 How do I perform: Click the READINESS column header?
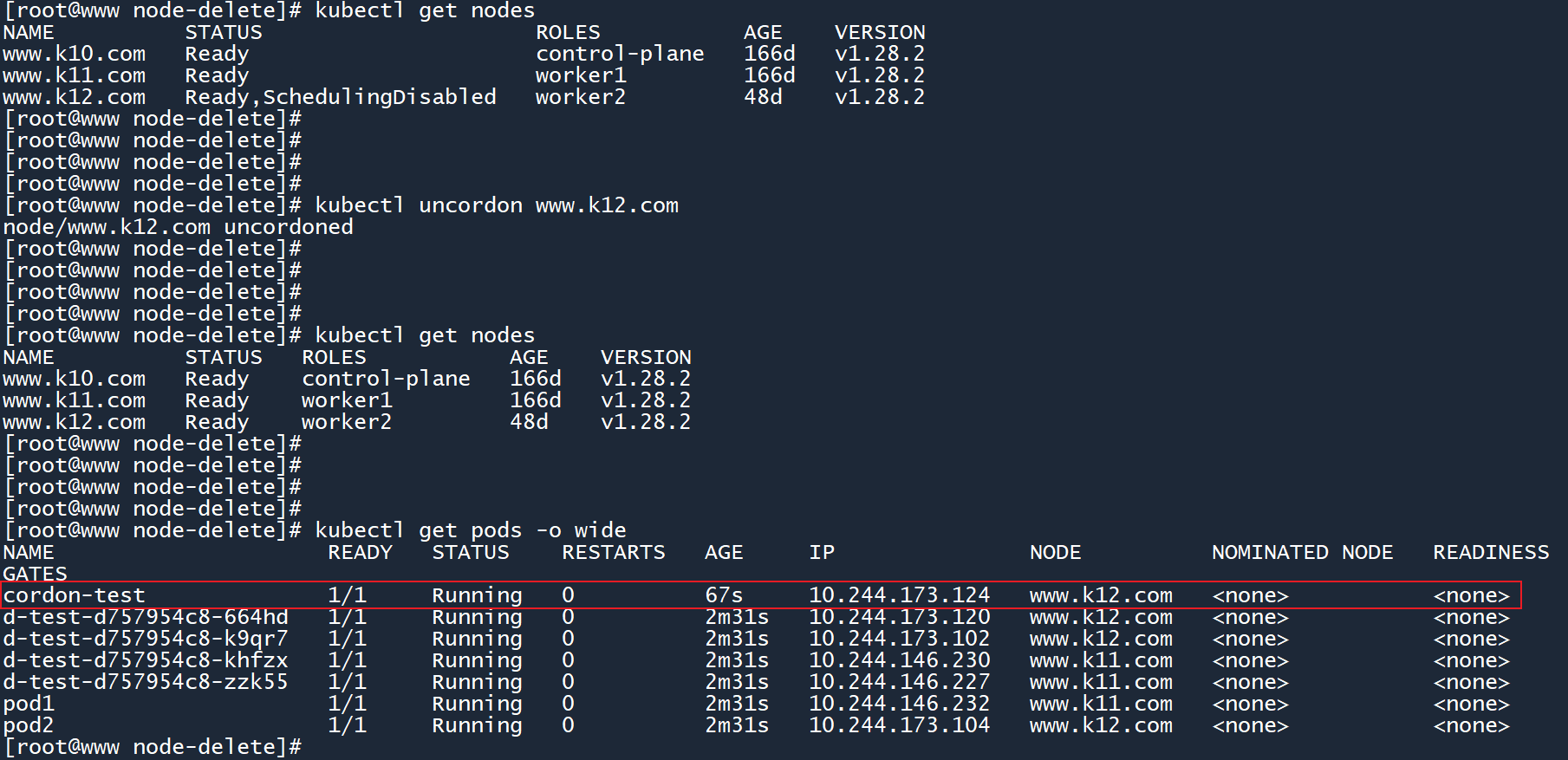point(1491,552)
